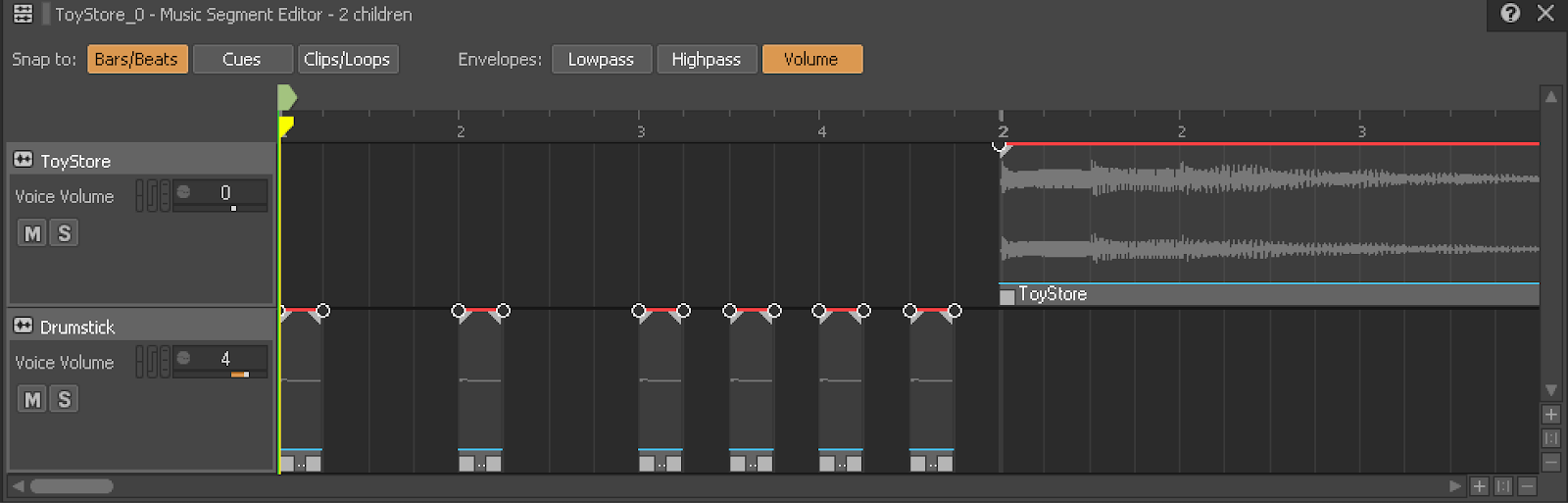Select the Drumstick track header name
Image resolution: width=1568 pixels, height=503 pixels.
(x=77, y=327)
